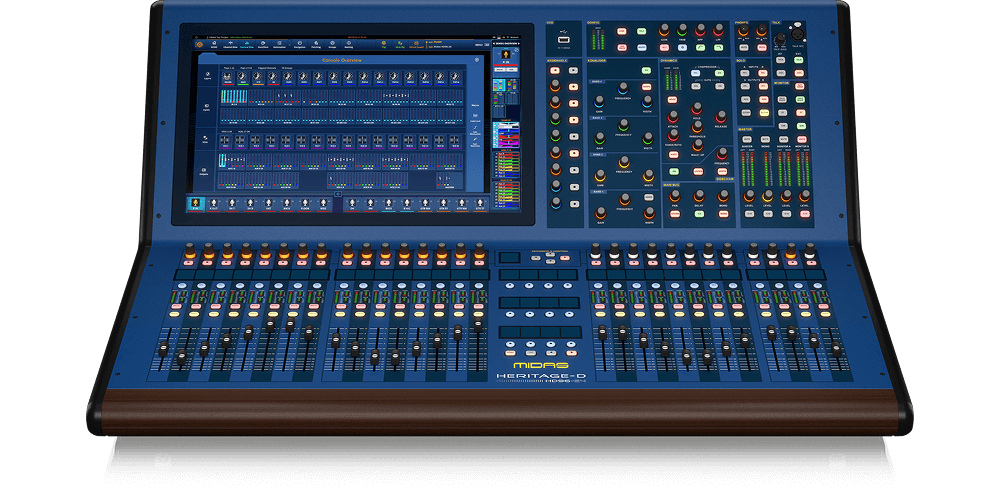Toggle Monitor B MUTE button in Master section
Viewport: 1000px width, 488px height.
click(802, 139)
